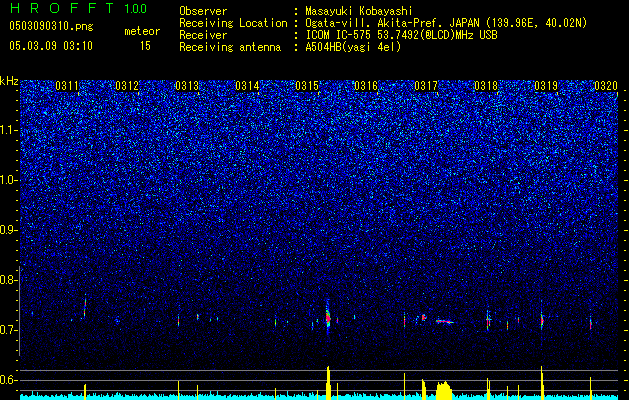629x400 pixels.
Task: Click the observer name Masayuki Kobayashi
Action: 359,11
